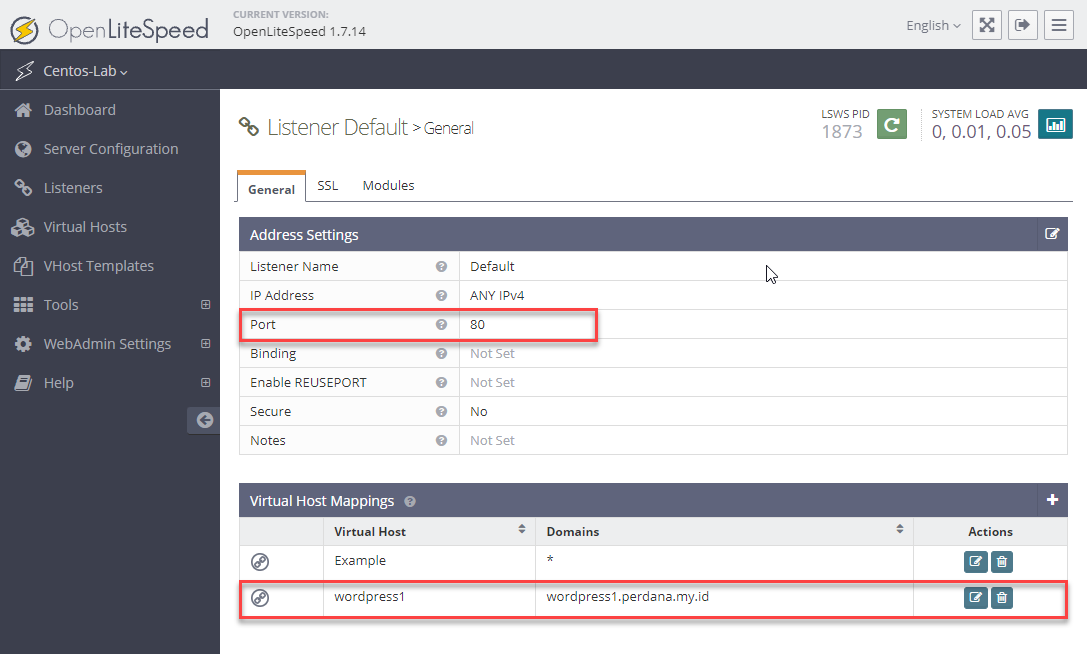Show help for Listener Name
Screen dimensions: 1087x654
tap(441, 266)
